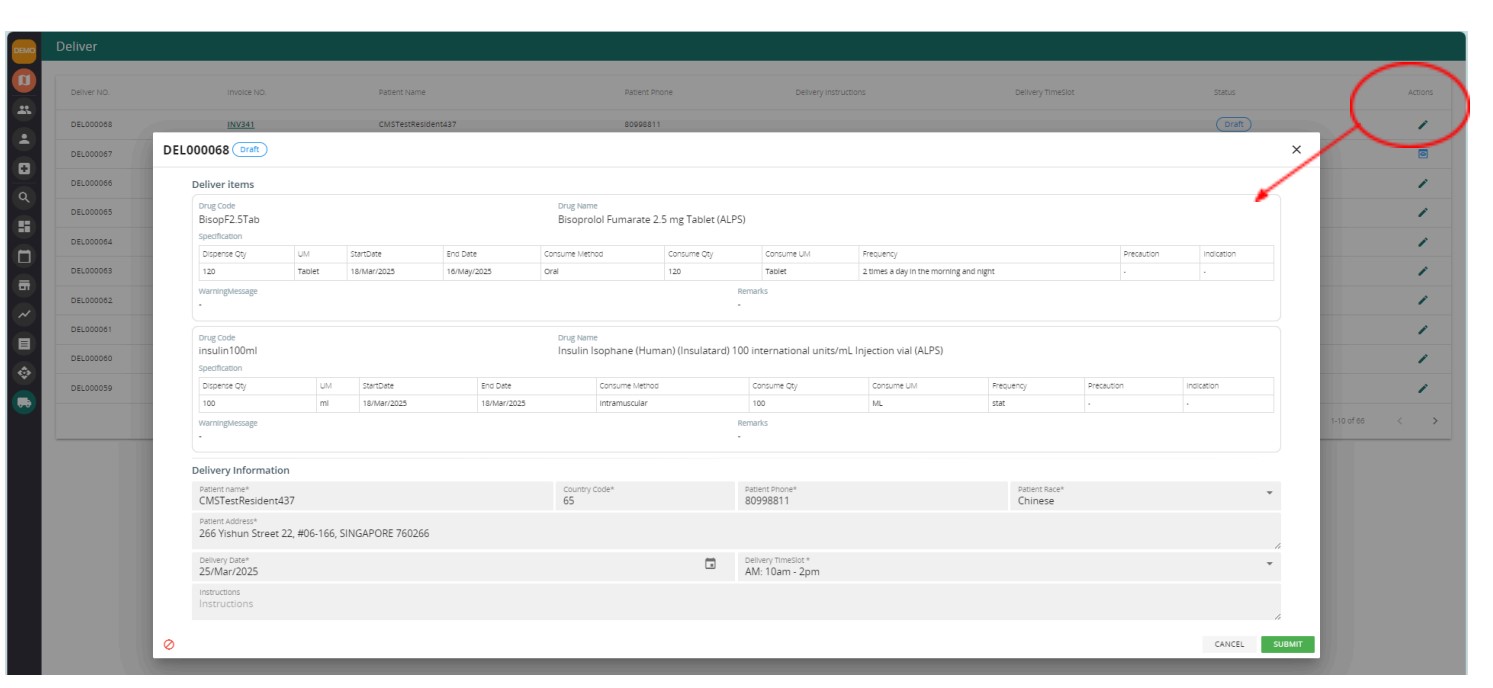Edit delivery DEL000060 with pencil icon
This screenshot has height=688, width=1493.
1423,359
